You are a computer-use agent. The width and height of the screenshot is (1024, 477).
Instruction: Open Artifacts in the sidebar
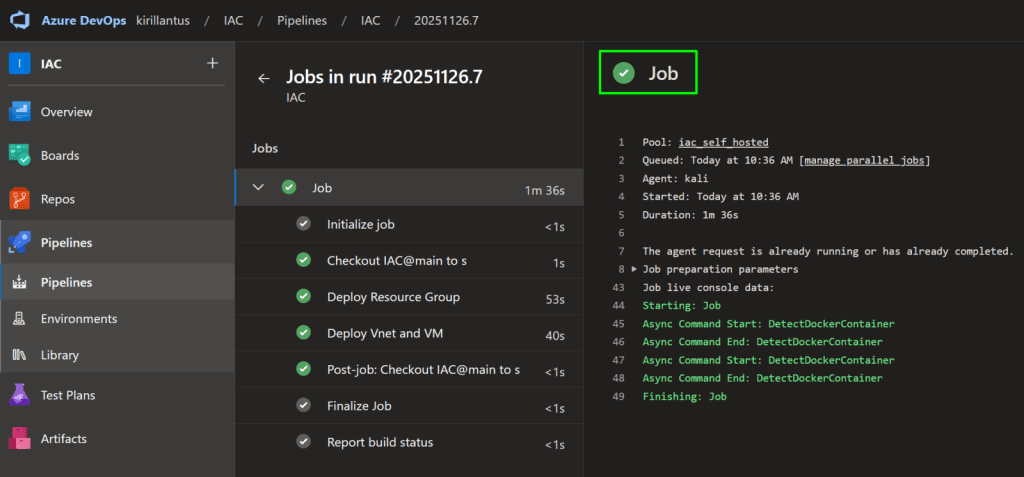pos(63,438)
